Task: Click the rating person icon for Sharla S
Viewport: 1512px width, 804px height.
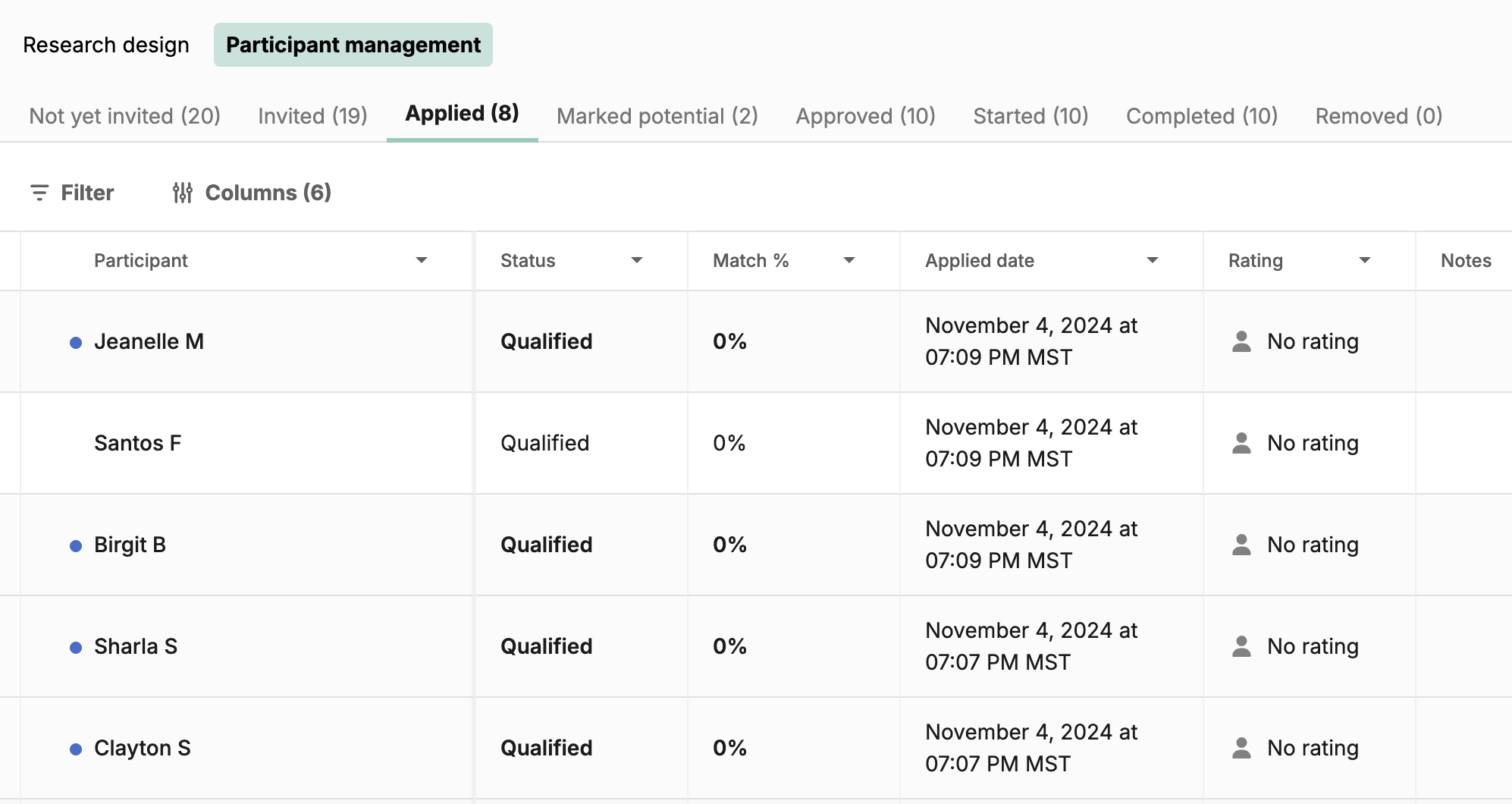Action: (1241, 646)
